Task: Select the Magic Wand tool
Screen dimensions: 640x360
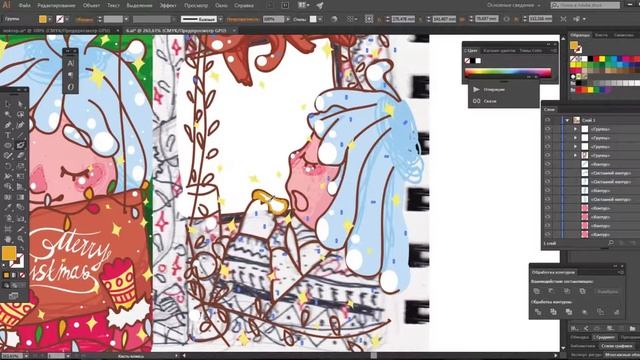Action: coord(8,114)
